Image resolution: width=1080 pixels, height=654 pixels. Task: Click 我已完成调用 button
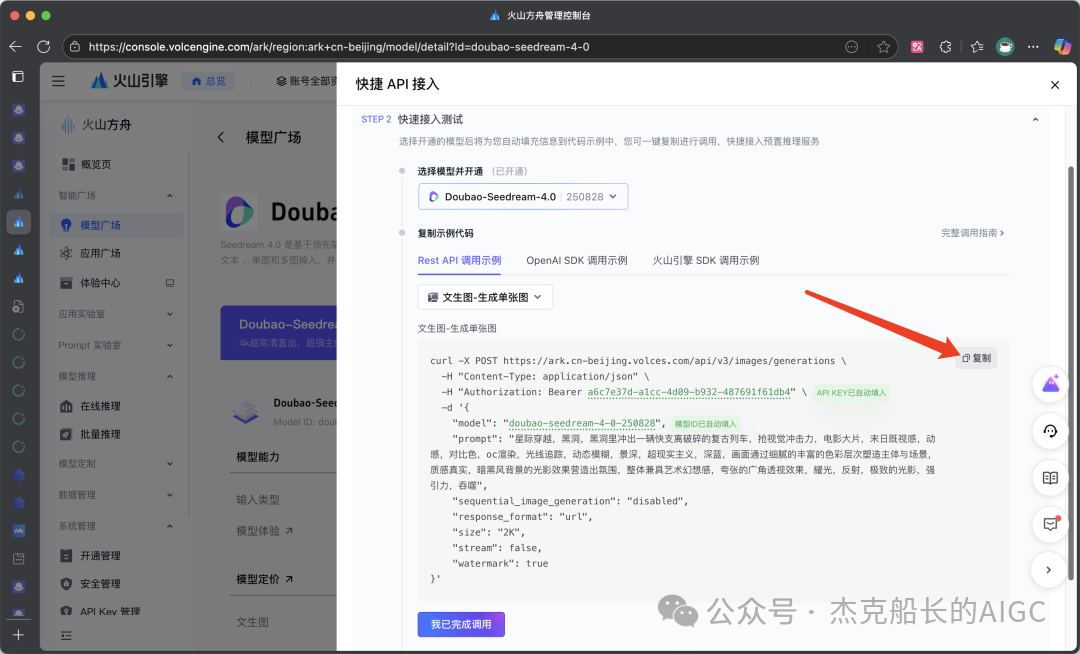point(461,624)
